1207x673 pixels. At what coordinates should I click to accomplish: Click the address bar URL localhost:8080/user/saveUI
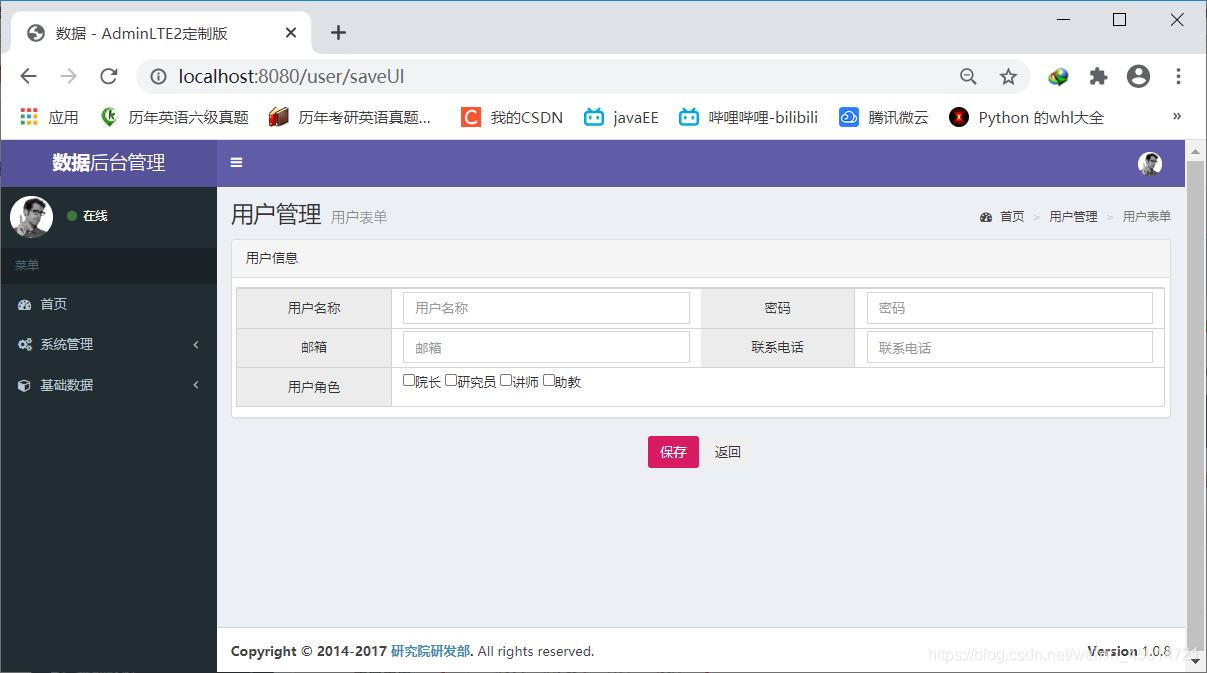[291, 76]
